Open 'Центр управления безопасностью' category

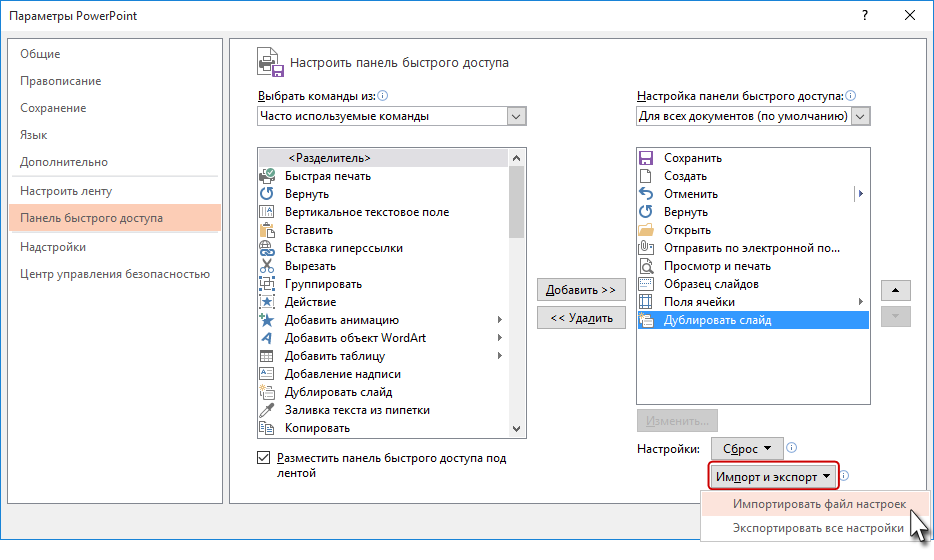(115, 274)
